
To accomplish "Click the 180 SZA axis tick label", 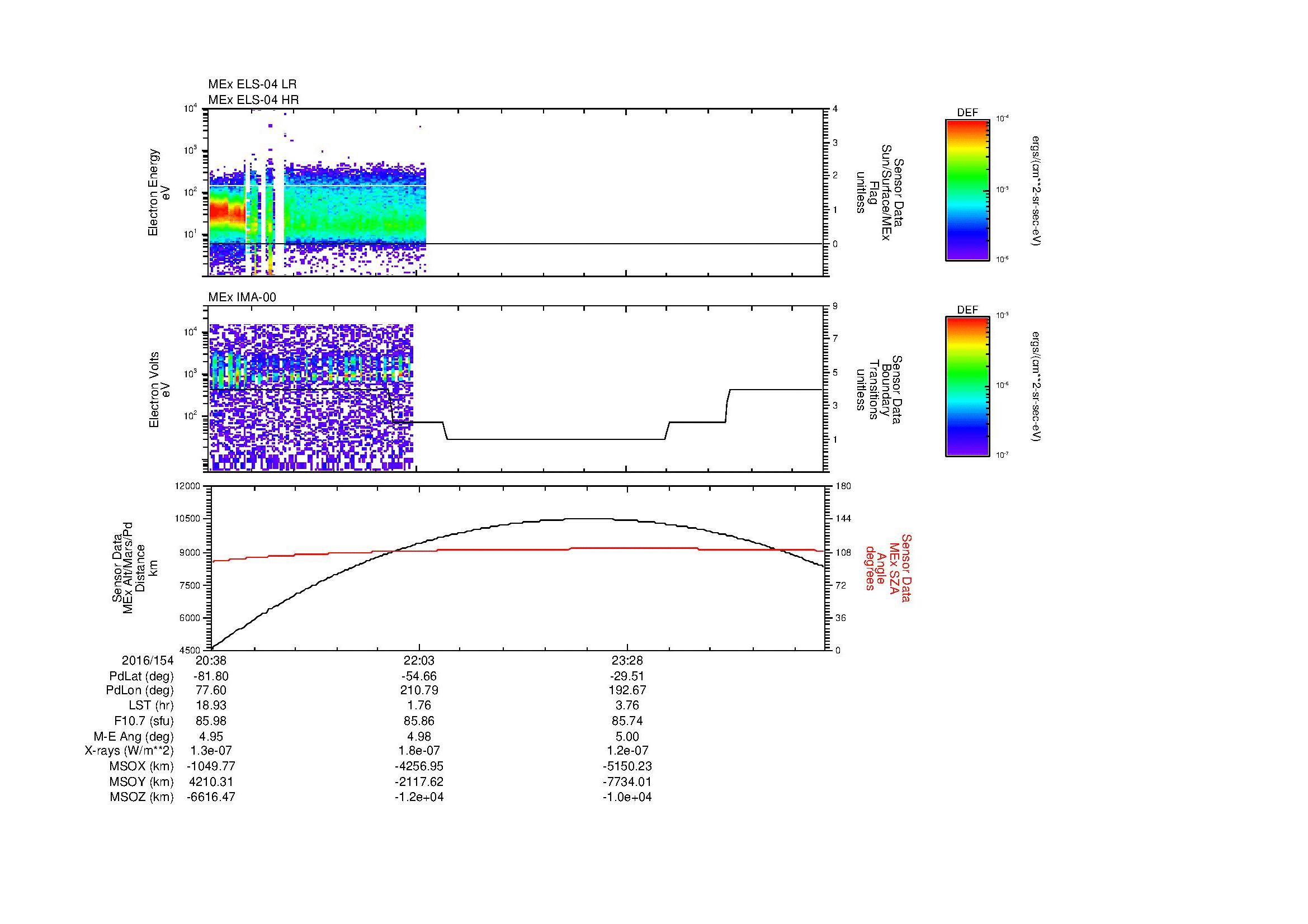I will coord(843,486).
